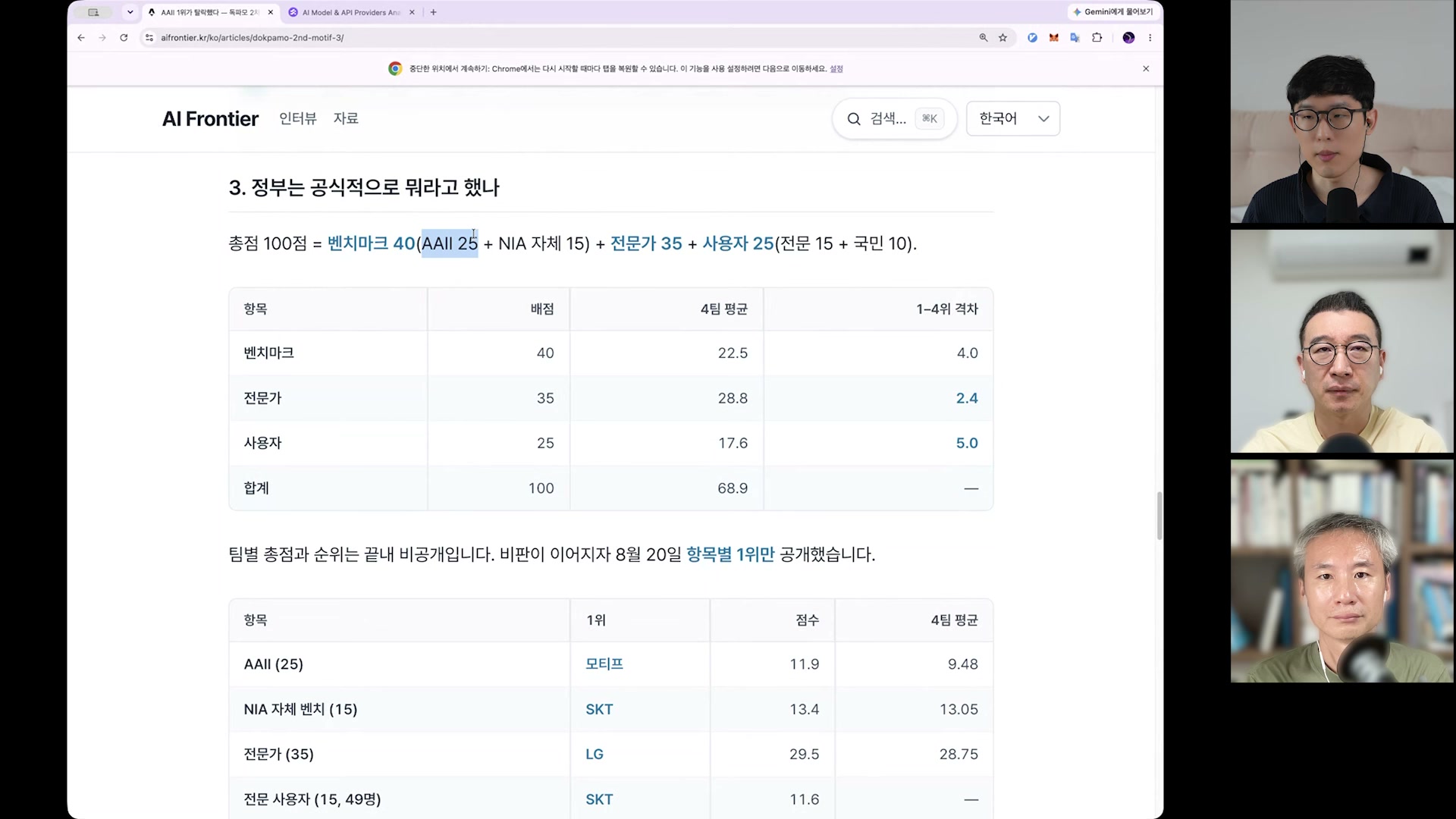Viewport: 1456px width, 819px height.
Task: Click the 1–4위 격차 column header
Action: 947,309
